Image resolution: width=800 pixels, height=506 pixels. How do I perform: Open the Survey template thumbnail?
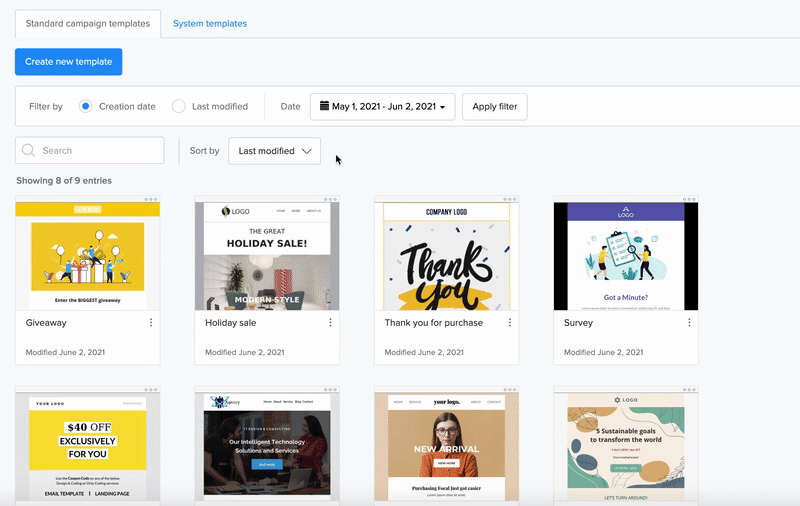[626, 256]
